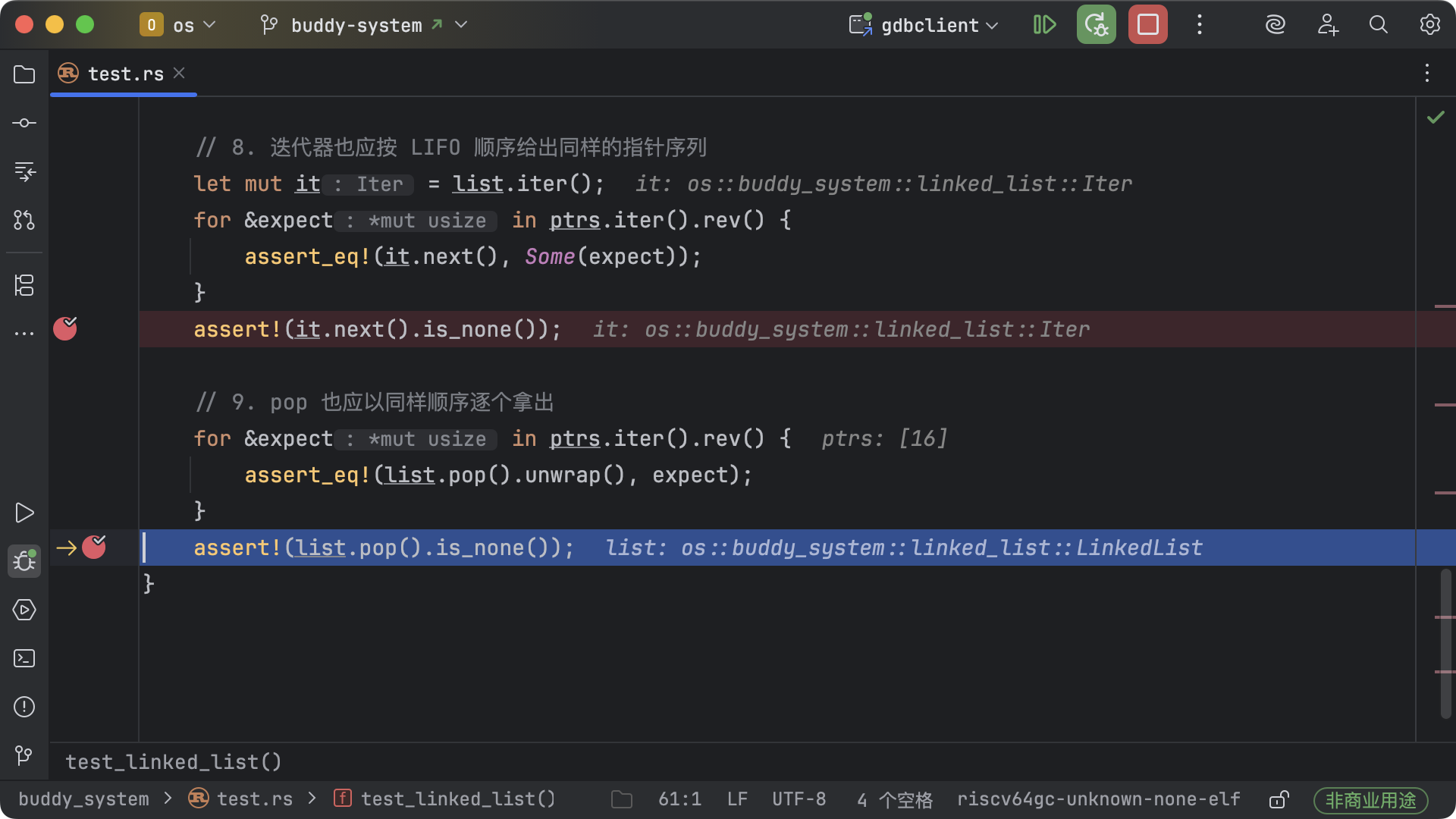Open the Terminal tool window
Screen dimensions: 1456x819
[24, 658]
